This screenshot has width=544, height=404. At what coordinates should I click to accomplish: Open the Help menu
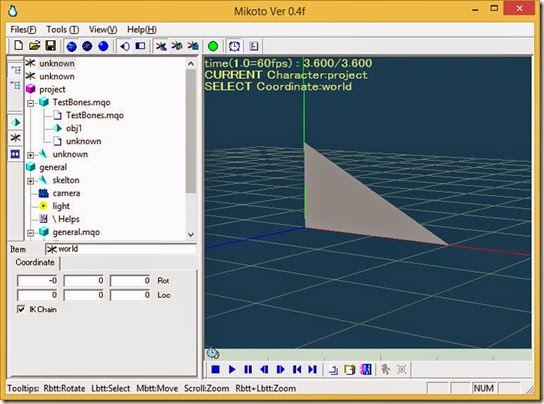pos(142,30)
